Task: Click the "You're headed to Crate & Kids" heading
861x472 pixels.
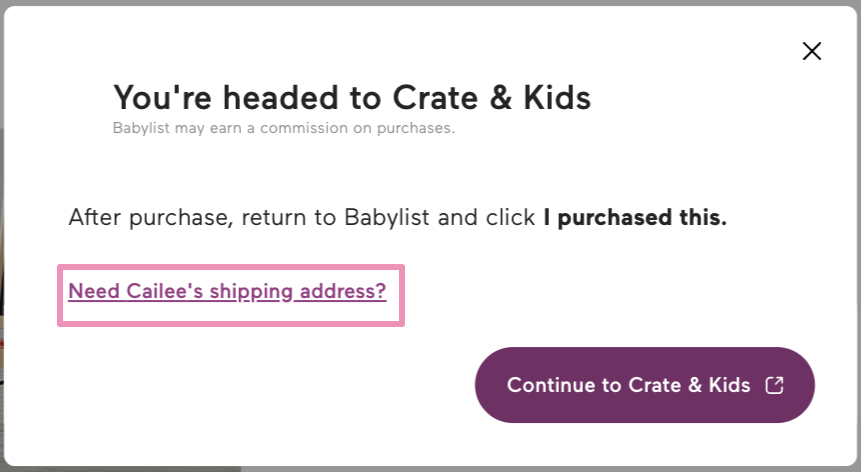Action: tap(351, 98)
